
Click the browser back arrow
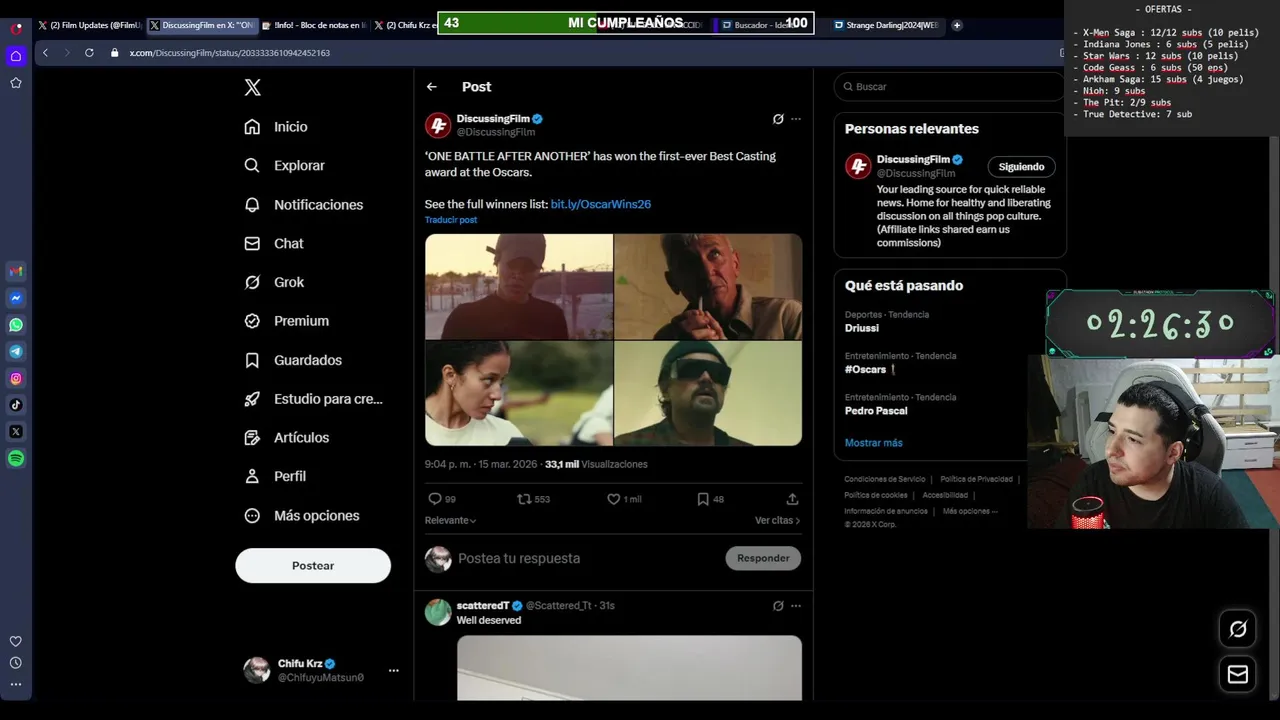[45, 53]
